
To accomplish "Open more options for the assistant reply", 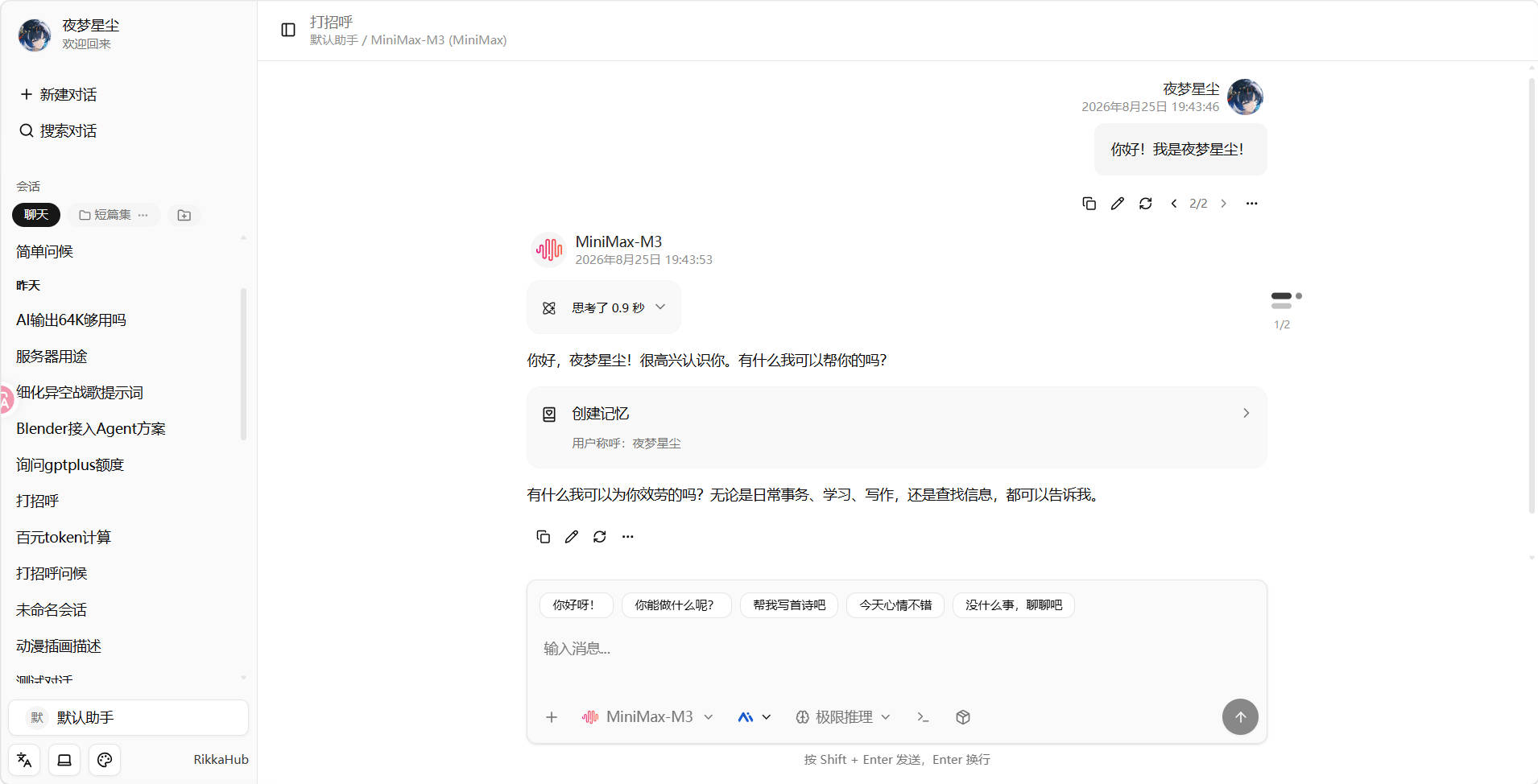I will click(627, 537).
